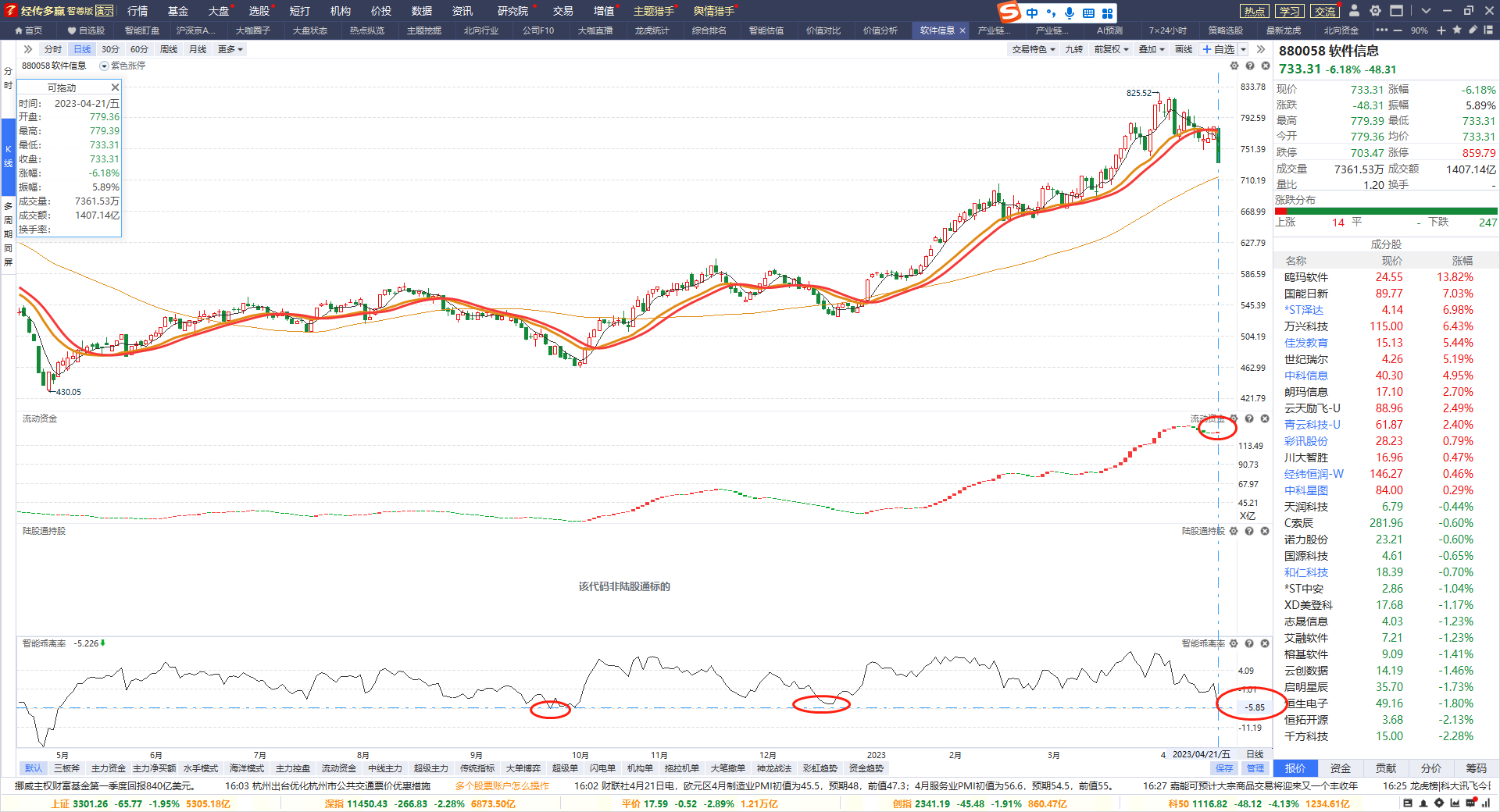Image resolution: width=1500 pixels, height=812 pixels.
Task: Open the 主题猎手 menu
Action: (x=654, y=11)
